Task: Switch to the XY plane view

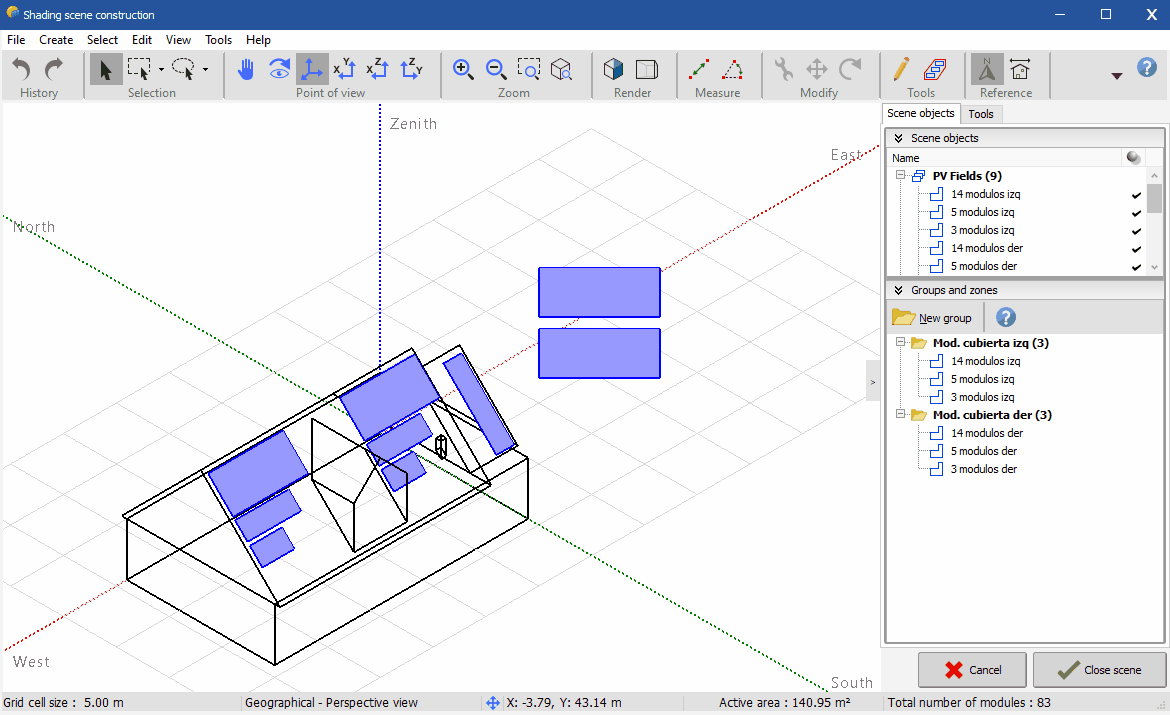Action: pyautogui.click(x=344, y=69)
